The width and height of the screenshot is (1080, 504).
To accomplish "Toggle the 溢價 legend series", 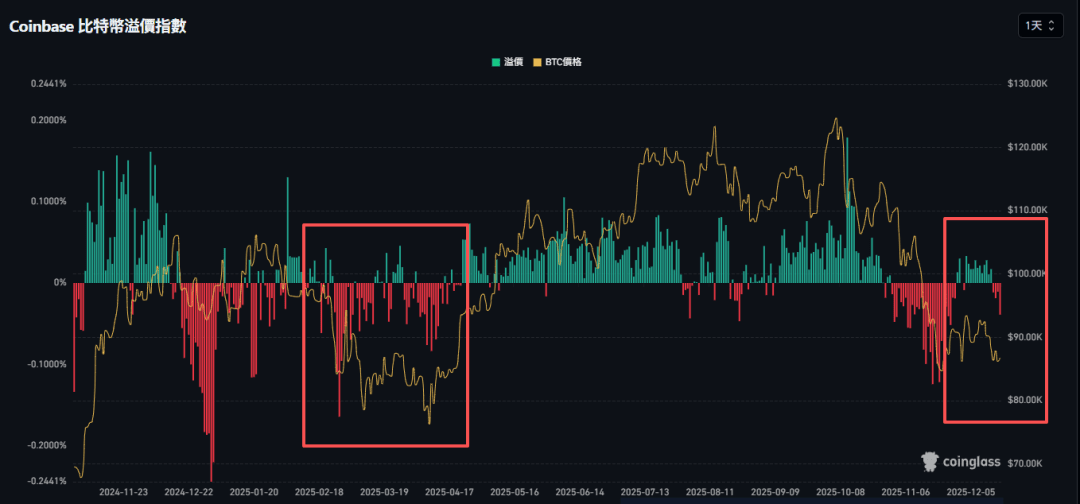I will click(x=506, y=62).
